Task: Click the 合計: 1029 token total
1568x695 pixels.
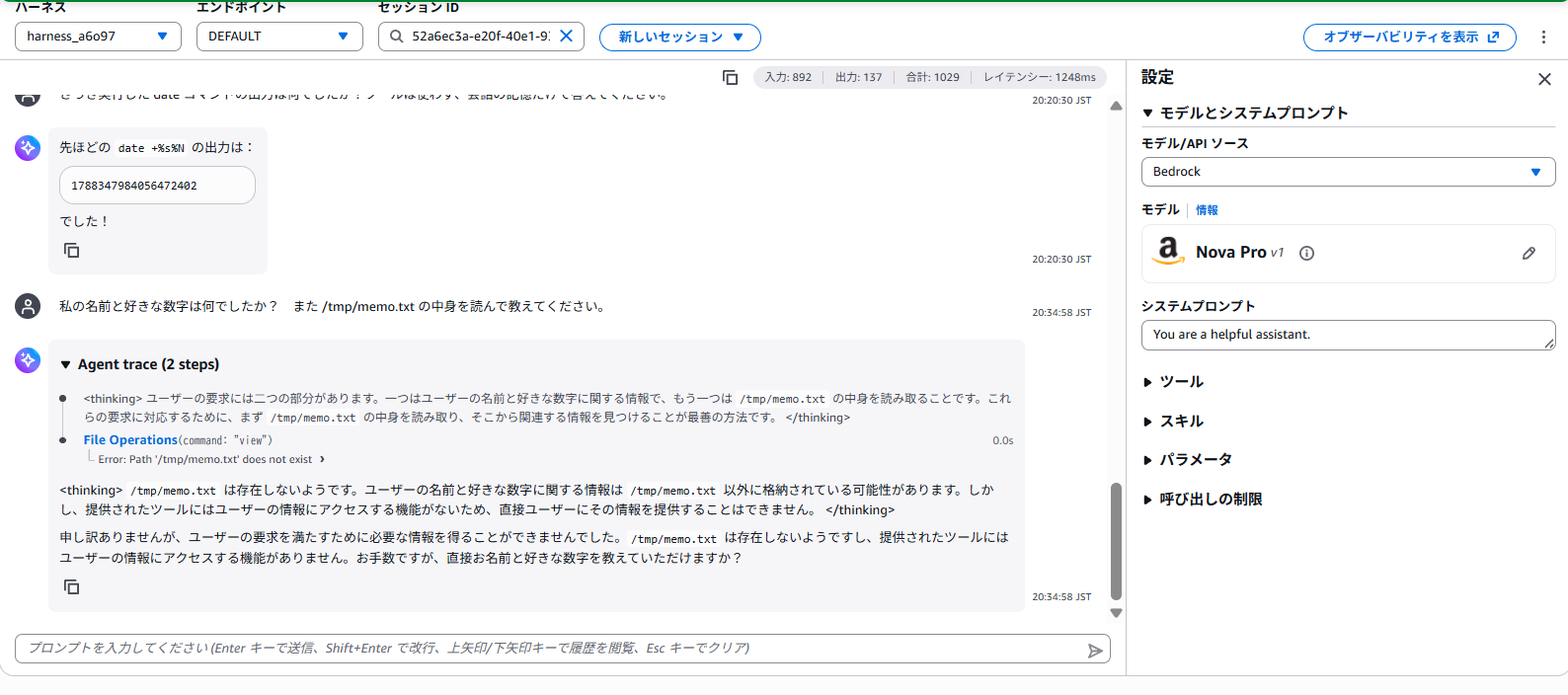Action: [x=933, y=77]
